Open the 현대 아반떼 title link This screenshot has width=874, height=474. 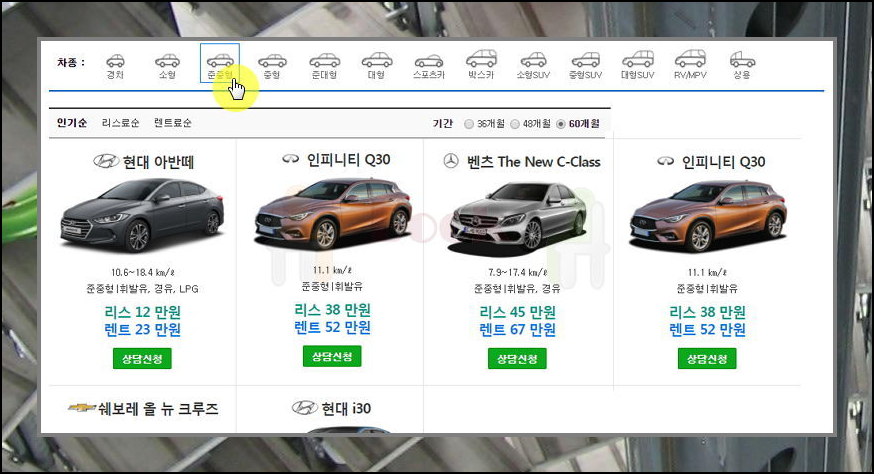(x=158, y=162)
